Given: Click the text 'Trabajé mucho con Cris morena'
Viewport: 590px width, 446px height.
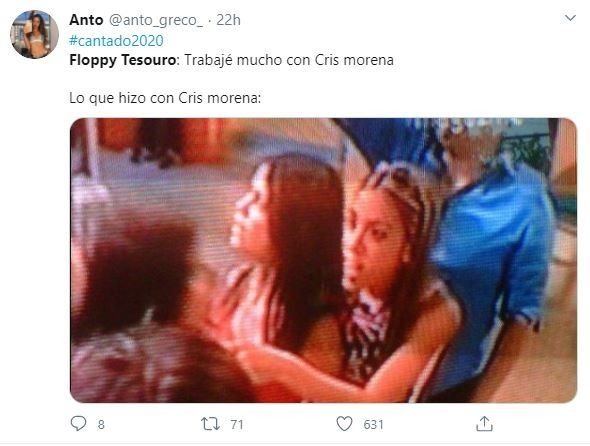Looking at the screenshot, I should 289,60.
